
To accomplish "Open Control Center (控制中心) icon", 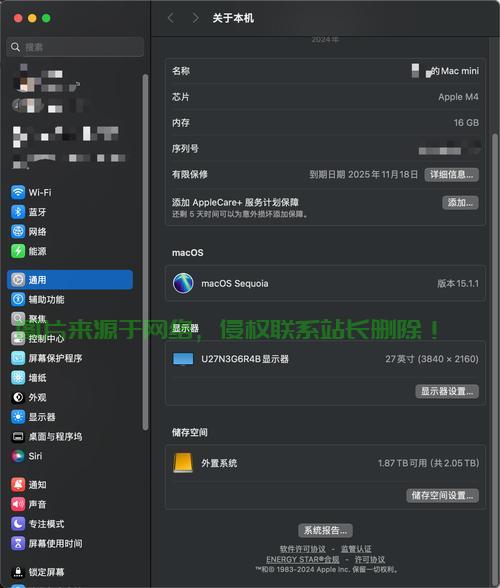I will (x=18, y=339).
